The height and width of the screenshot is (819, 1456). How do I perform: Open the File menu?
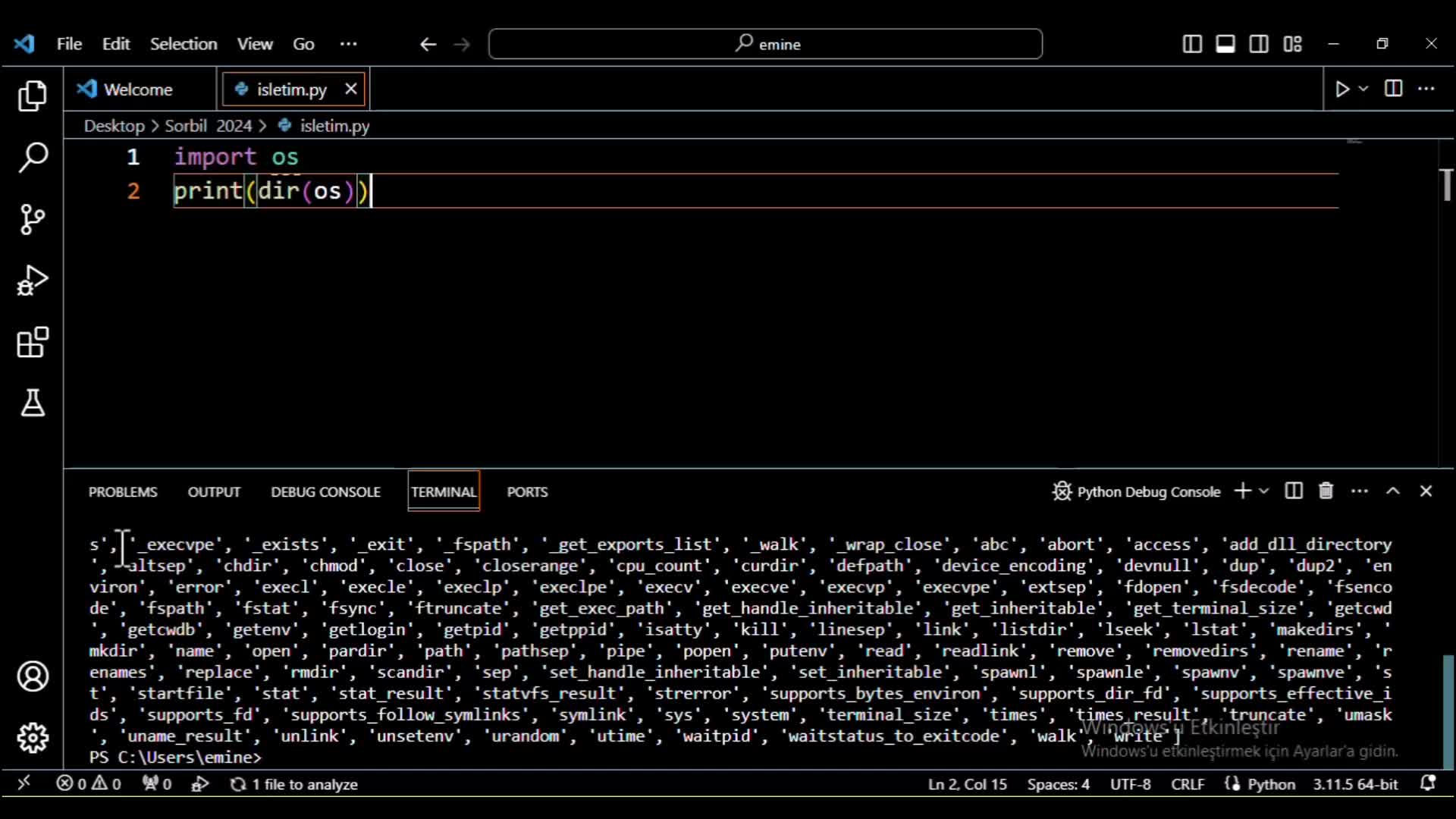69,44
